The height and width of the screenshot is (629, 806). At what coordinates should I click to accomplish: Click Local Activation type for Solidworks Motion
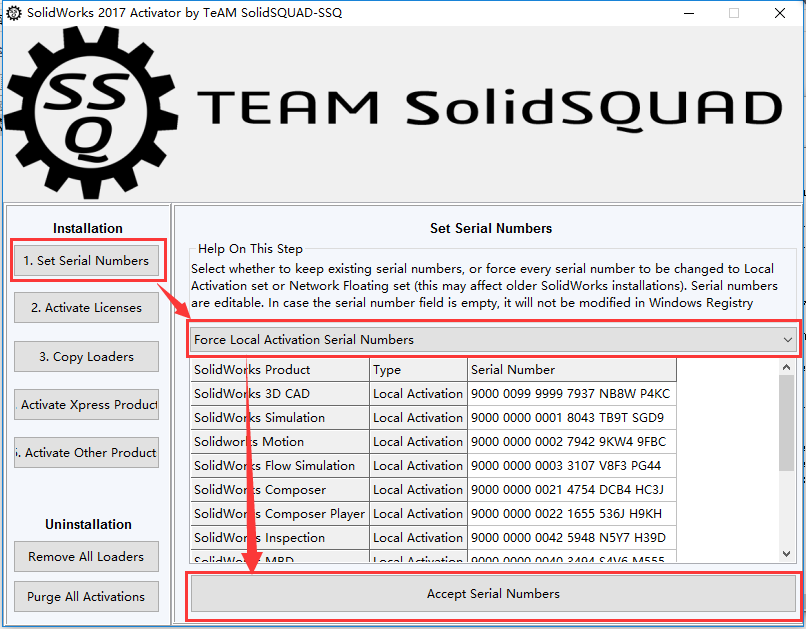coord(418,441)
